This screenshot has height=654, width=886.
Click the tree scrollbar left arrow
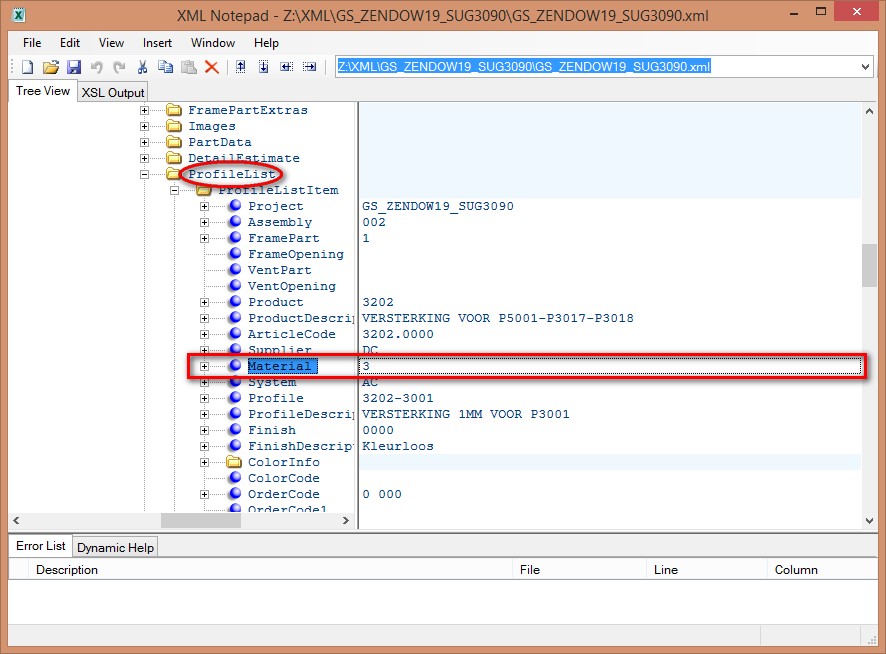click(x=16, y=520)
